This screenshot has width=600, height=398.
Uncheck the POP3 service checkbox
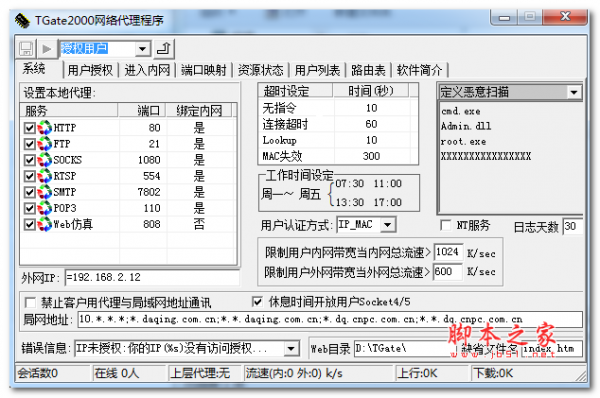tap(29, 208)
